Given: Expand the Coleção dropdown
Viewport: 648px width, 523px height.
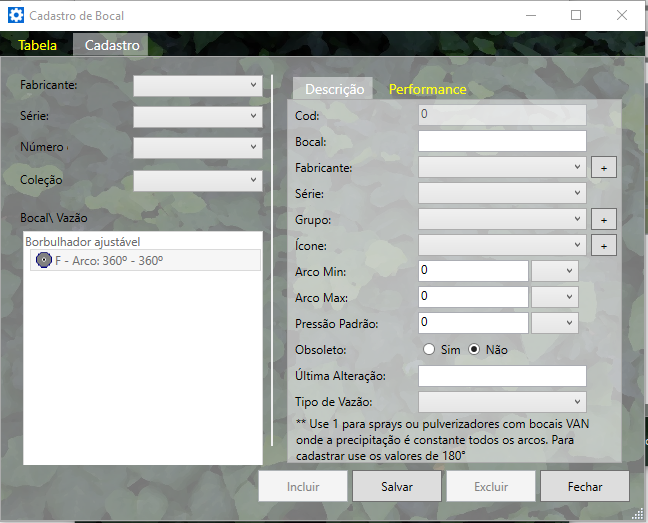Looking at the screenshot, I should pyautogui.click(x=197, y=181).
